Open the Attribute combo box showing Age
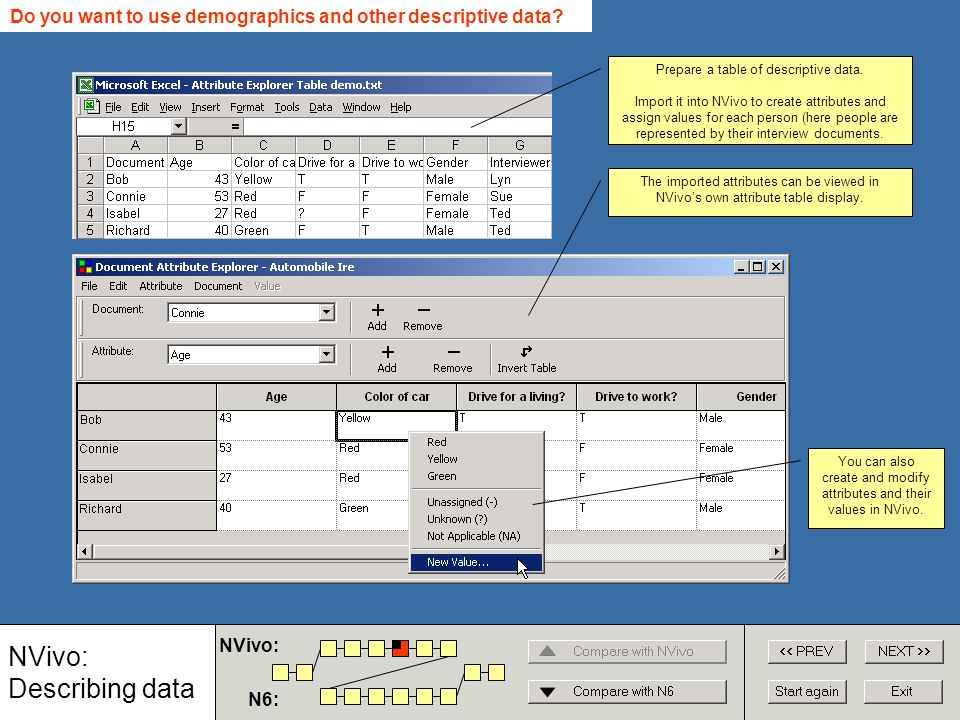The height and width of the screenshot is (720, 960). 327,354
